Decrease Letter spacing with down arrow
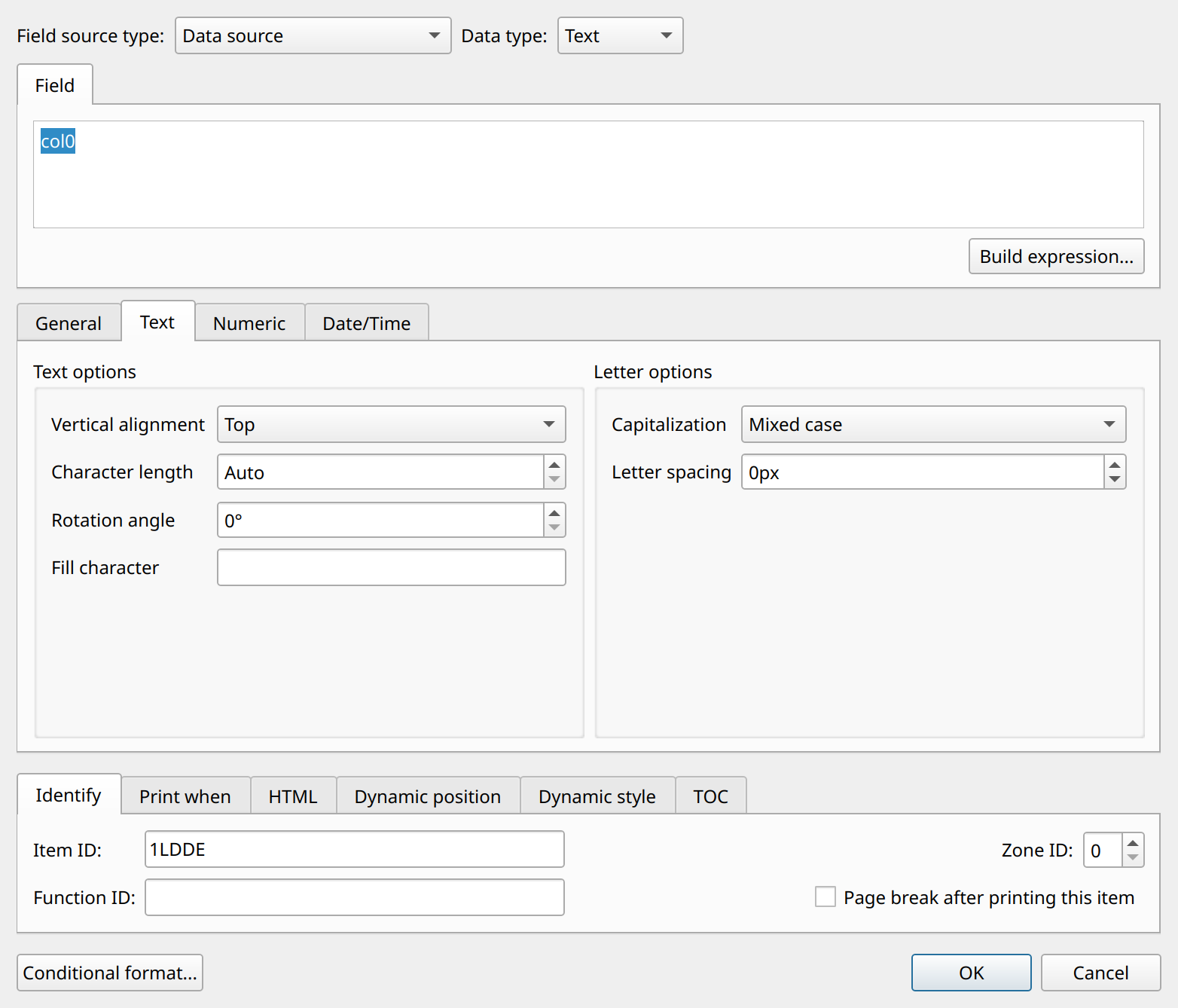This screenshot has width=1178, height=1008. [1115, 480]
